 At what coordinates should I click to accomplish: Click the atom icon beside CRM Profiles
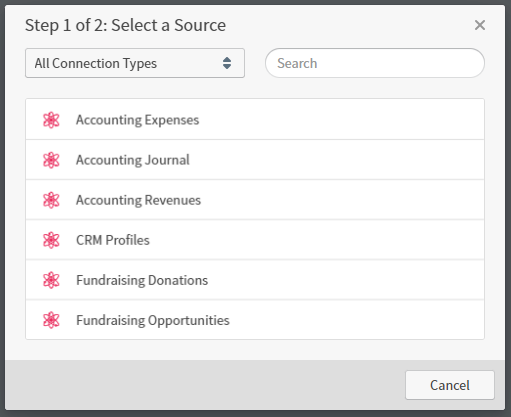point(51,240)
